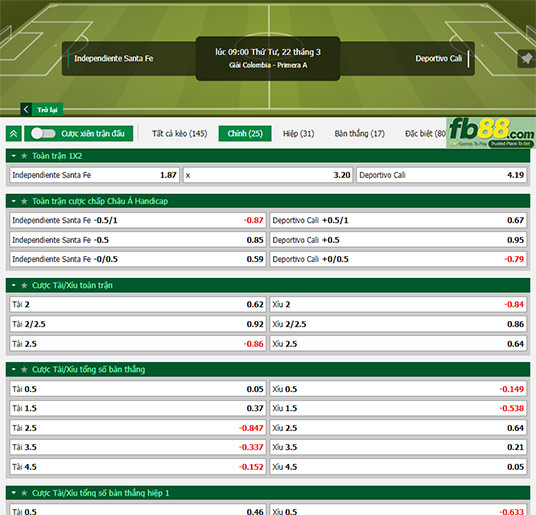Pick Xỉu 2 at -0.84

[398, 304]
